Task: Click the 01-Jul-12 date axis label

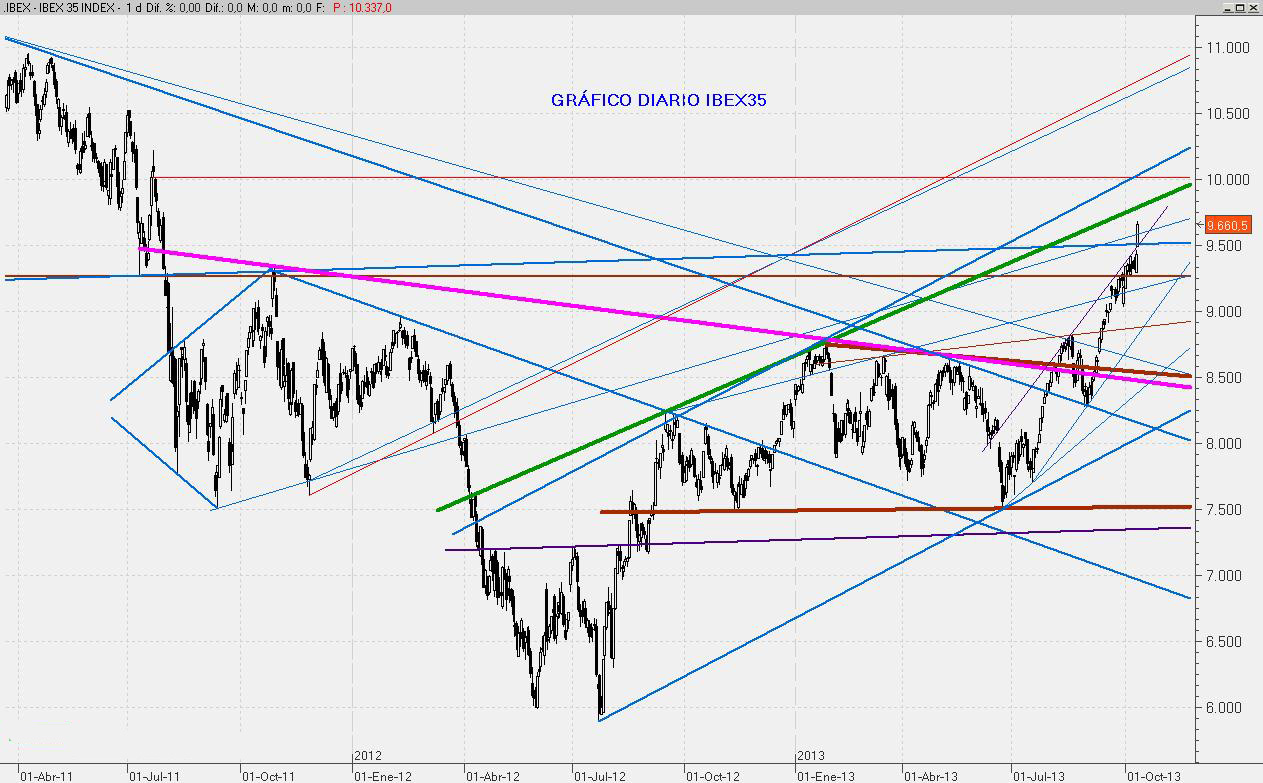Action: [599, 774]
